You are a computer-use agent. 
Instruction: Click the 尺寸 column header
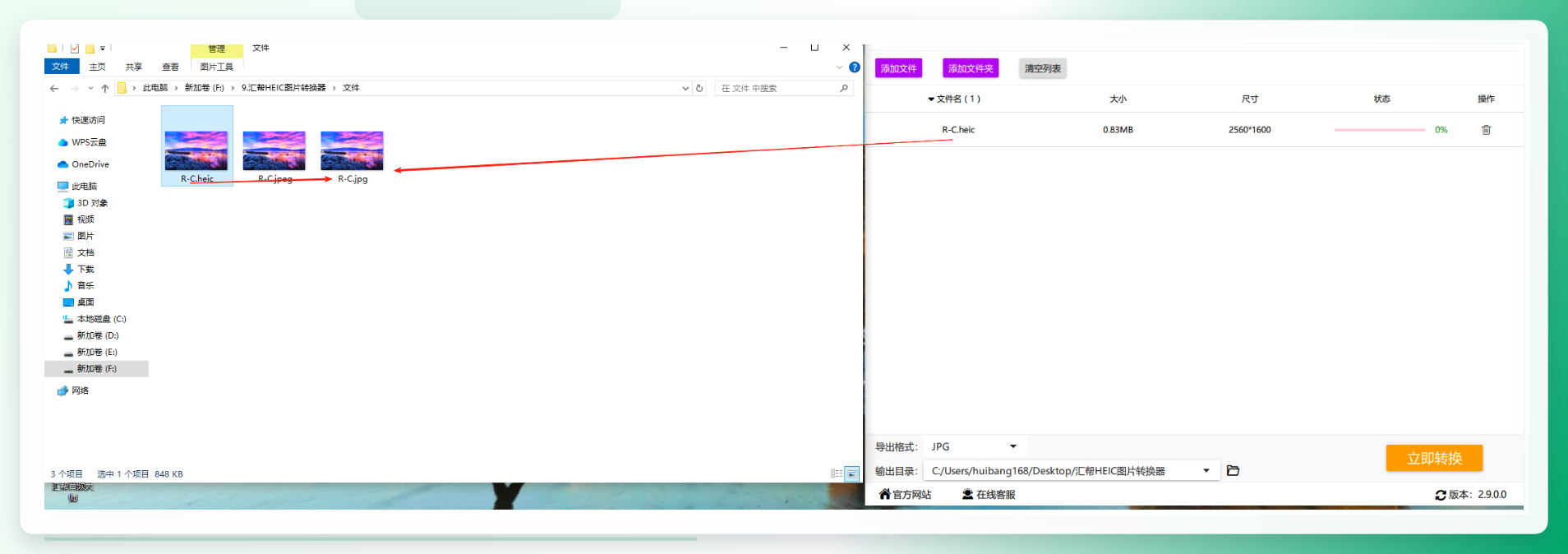1250,99
